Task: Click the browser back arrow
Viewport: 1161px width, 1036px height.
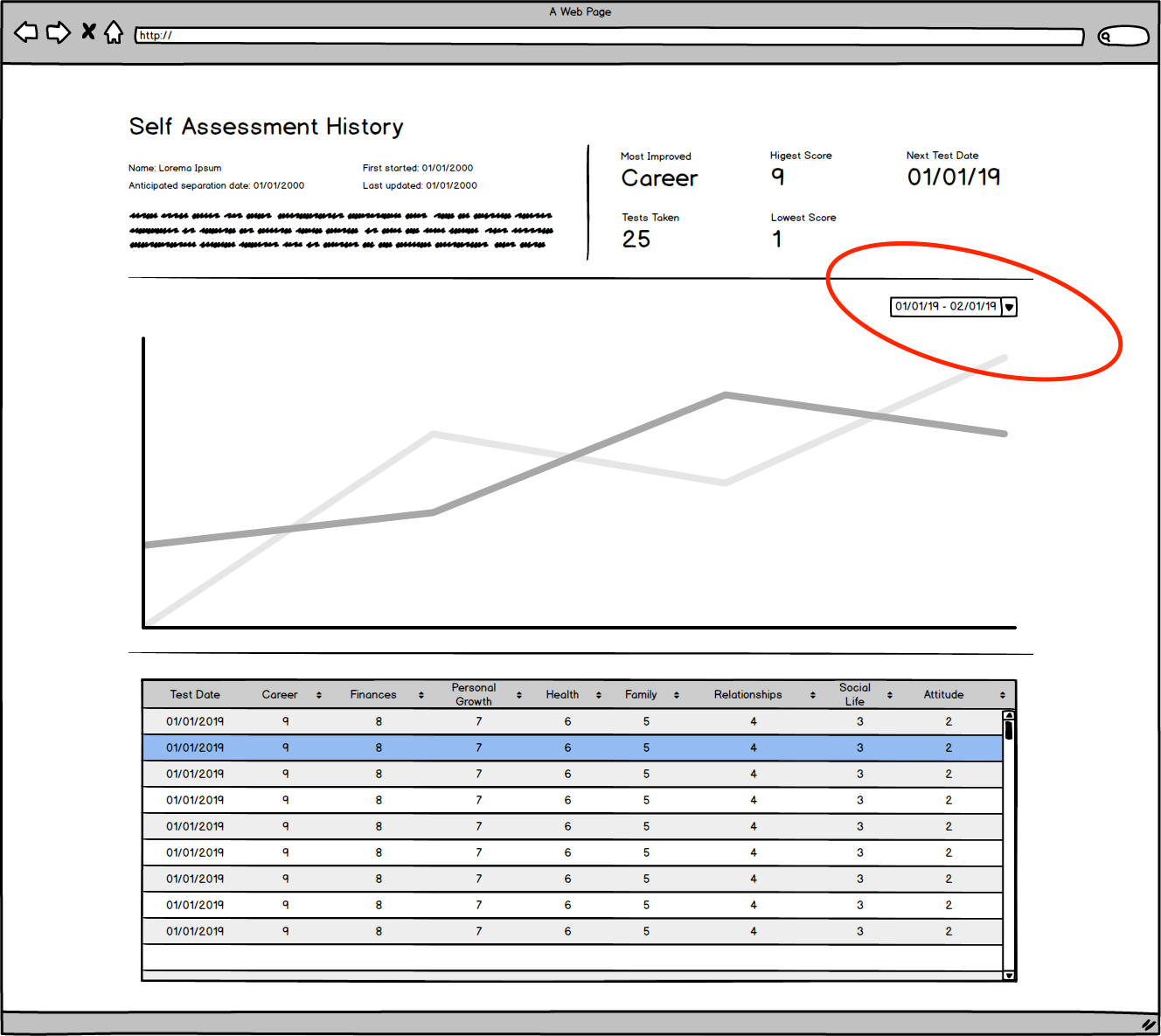Action: (x=26, y=33)
